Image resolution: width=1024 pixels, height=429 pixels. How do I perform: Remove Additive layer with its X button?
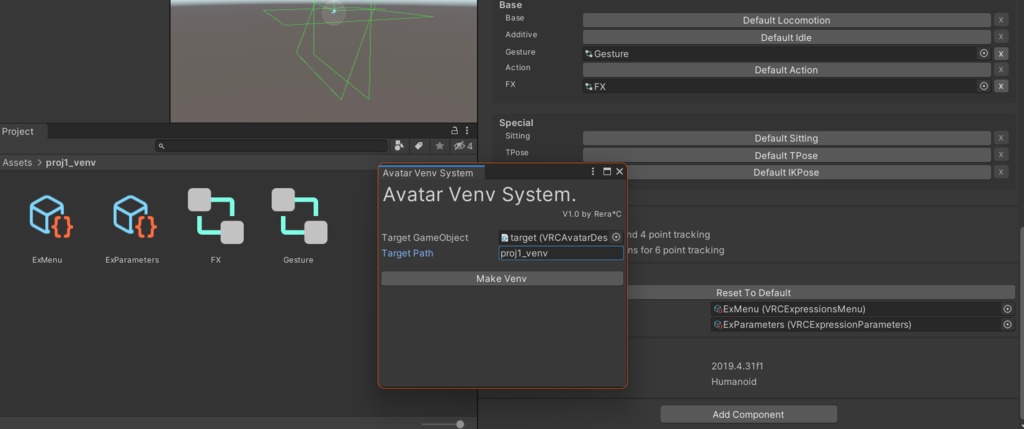coord(1001,38)
